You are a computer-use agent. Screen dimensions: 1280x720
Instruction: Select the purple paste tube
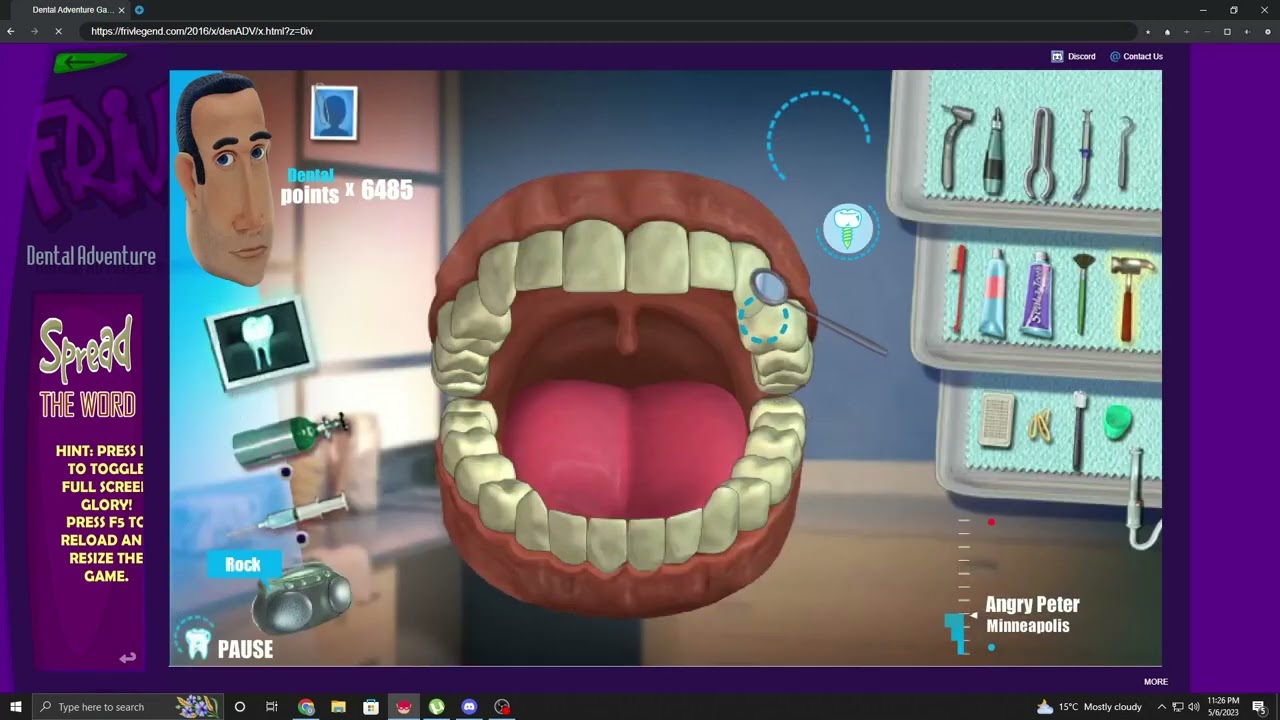point(1037,294)
